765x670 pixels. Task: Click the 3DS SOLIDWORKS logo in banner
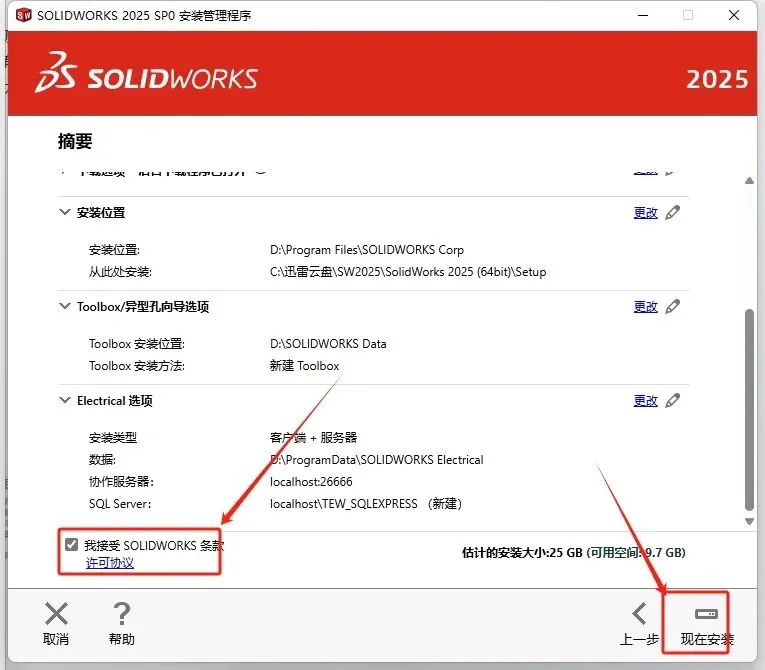(x=146, y=74)
